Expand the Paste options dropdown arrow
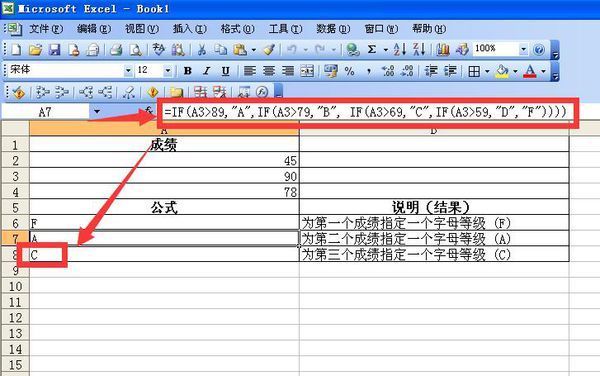Viewport: 600px width, 376px height. click(253, 50)
